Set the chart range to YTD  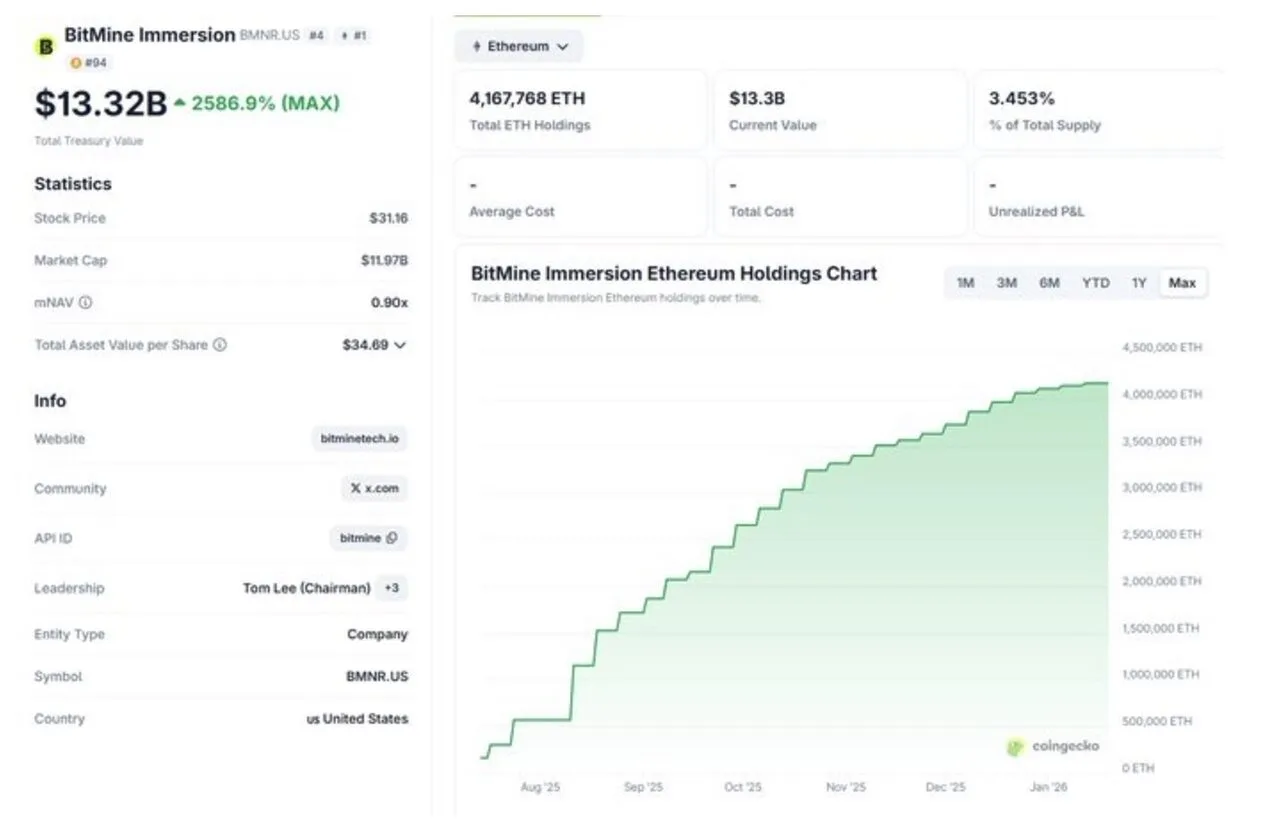coord(1095,283)
